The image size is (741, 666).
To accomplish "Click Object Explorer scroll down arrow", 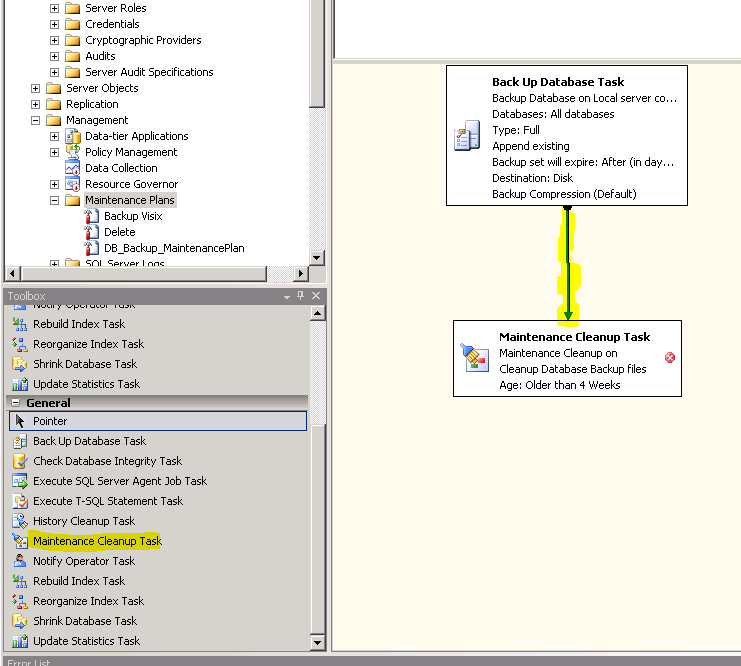I will pos(317,258).
